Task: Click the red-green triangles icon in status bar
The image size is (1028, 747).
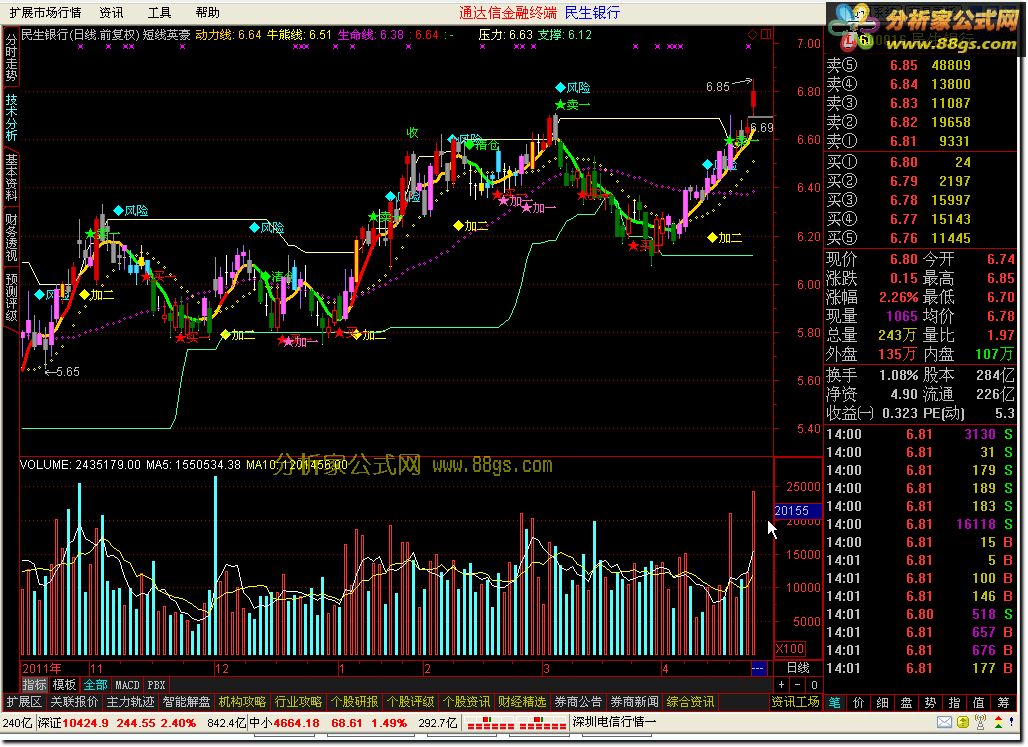Action: [998, 722]
